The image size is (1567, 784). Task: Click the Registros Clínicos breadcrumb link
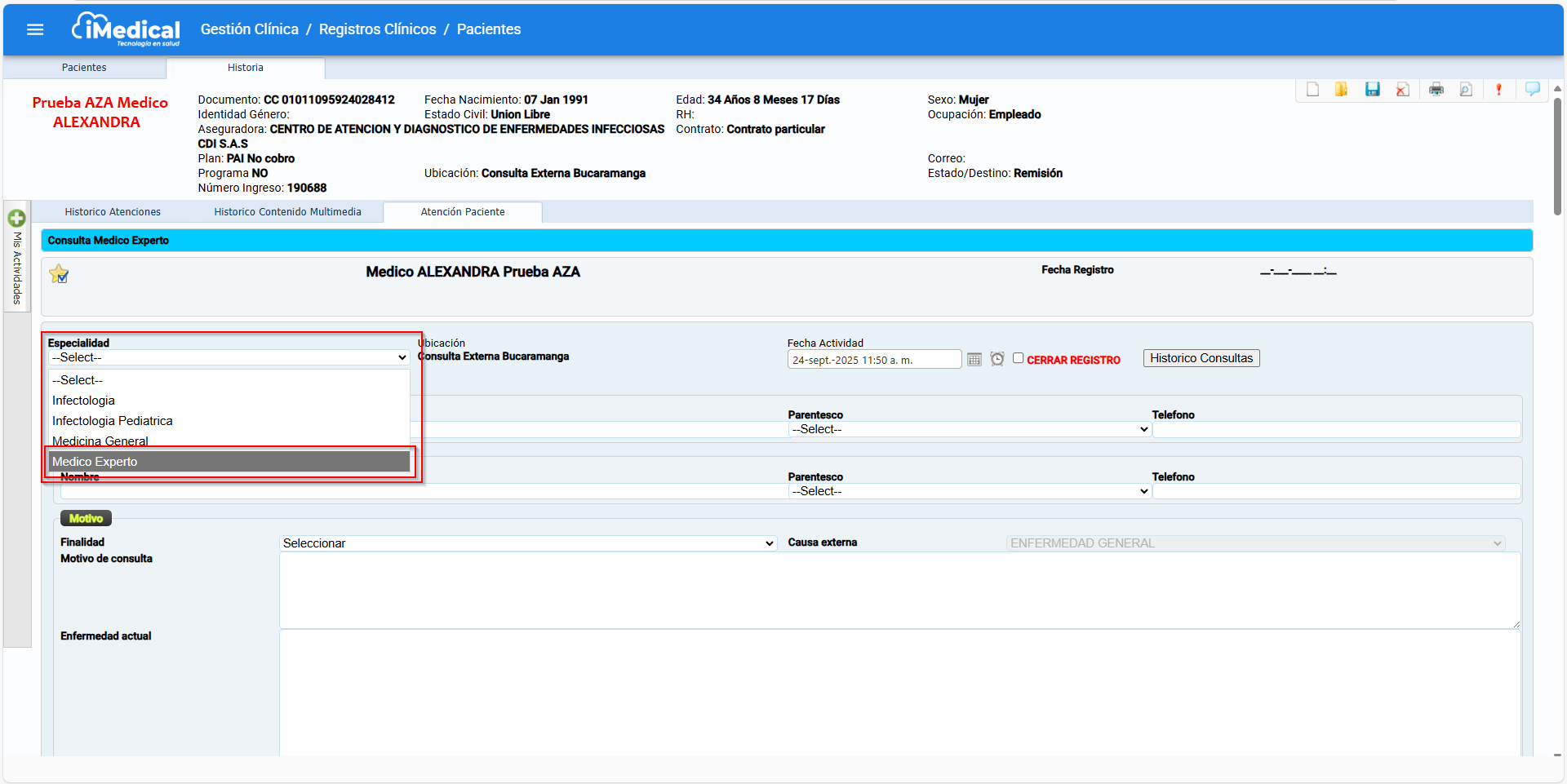click(377, 29)
